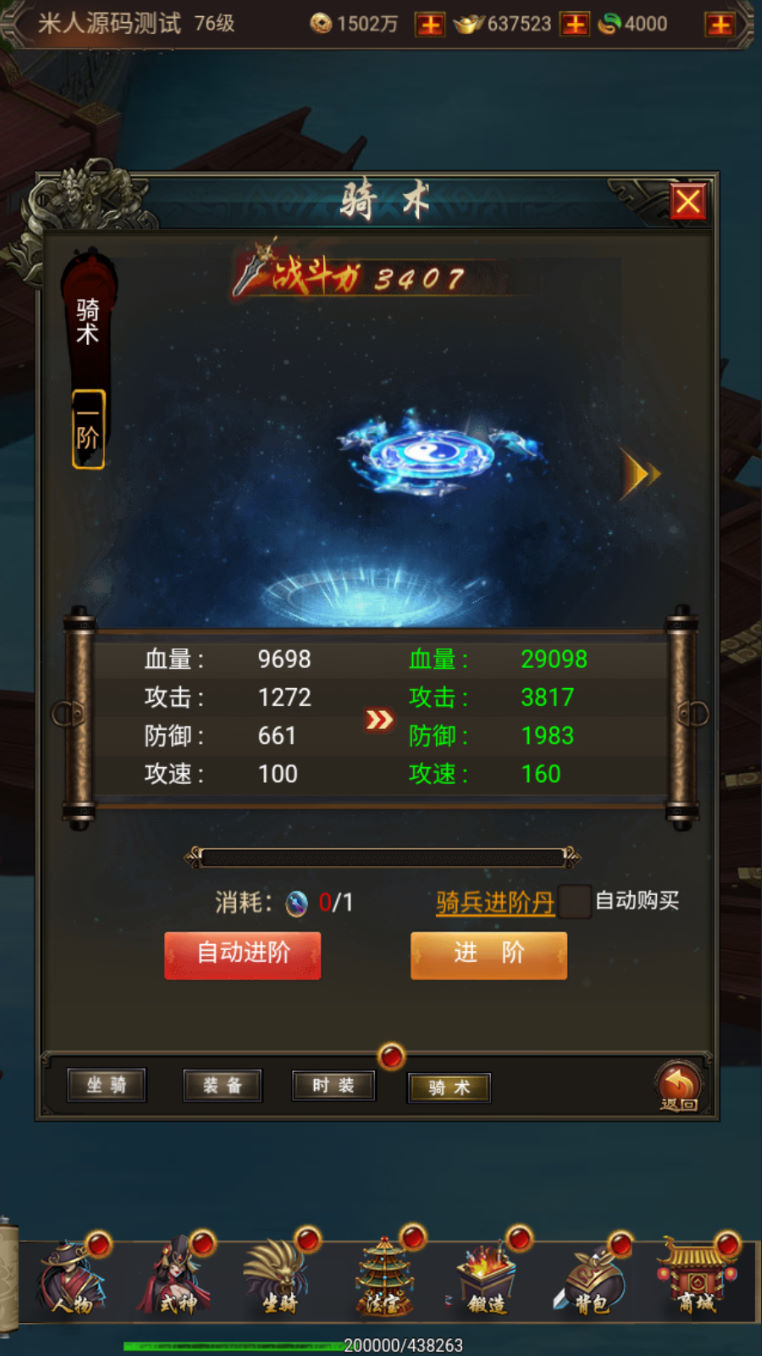Open the 背包 backpack icon
The width and height of the screenshot is (762, 1356).
(x=593, y=1278)
